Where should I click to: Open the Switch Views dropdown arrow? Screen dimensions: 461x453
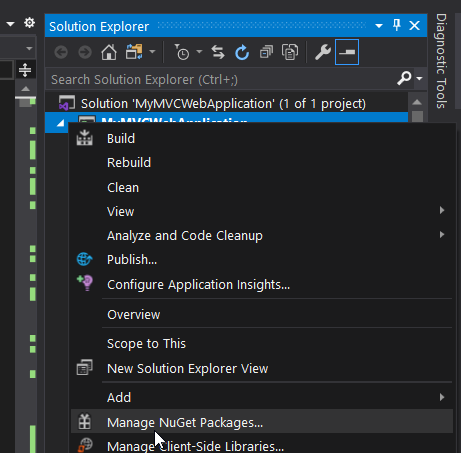point(152,52)
